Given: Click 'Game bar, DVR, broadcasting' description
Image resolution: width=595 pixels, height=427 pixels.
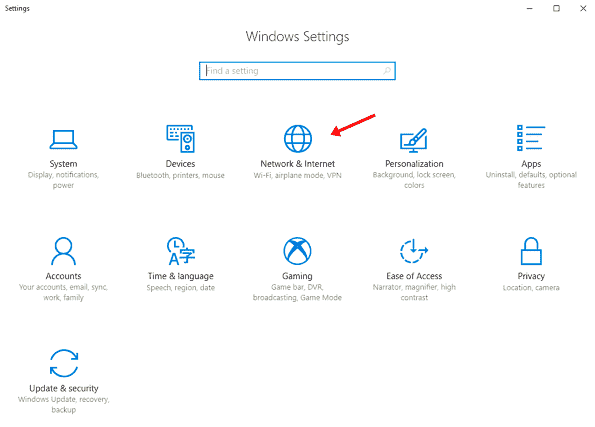Looking at the screenshot, I should pyautogui.click(x=298, y=292).
